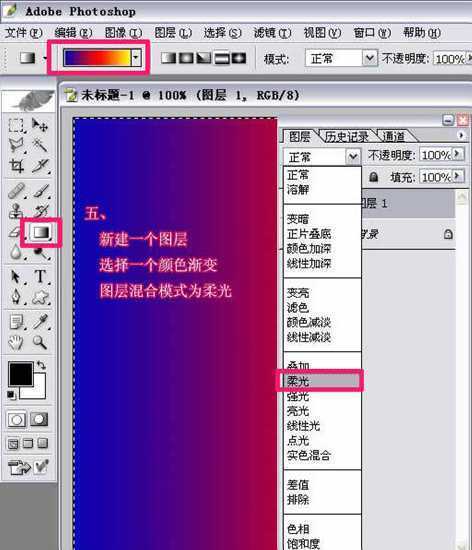472x550 pixels.
Task: Select the Blur tool
Action: pyautogui.click(x=16, y=252)
